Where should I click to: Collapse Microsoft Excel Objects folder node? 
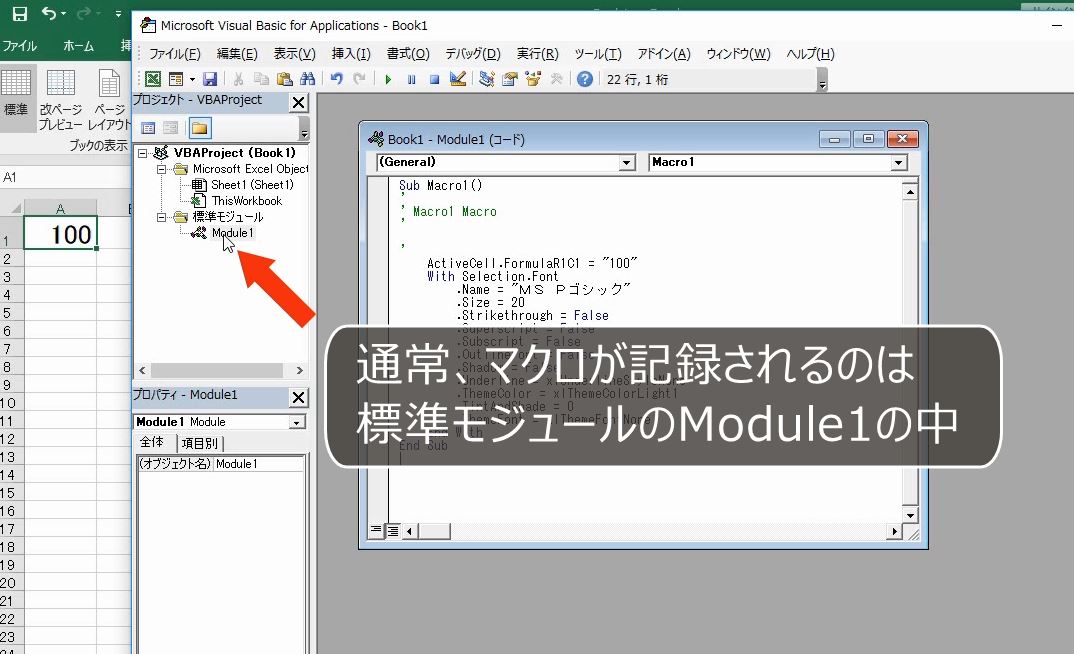[161, 168]
